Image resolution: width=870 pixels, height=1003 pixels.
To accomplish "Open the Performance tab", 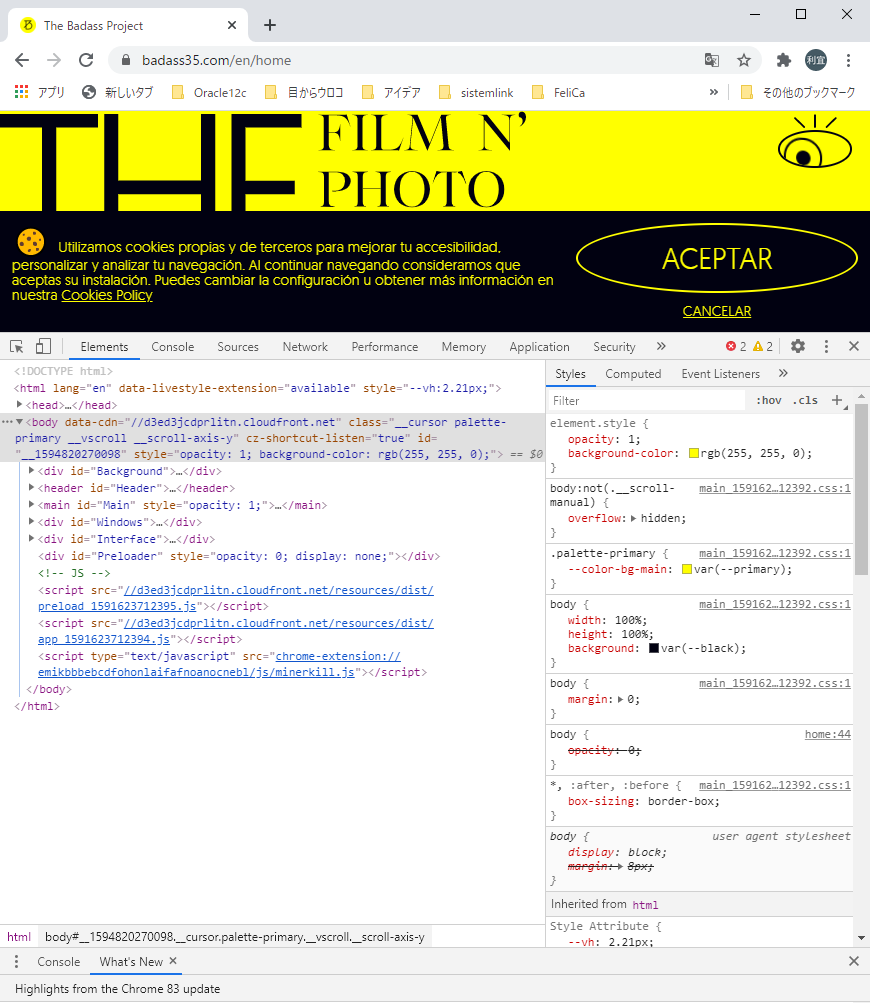I will tap(384, 347).
